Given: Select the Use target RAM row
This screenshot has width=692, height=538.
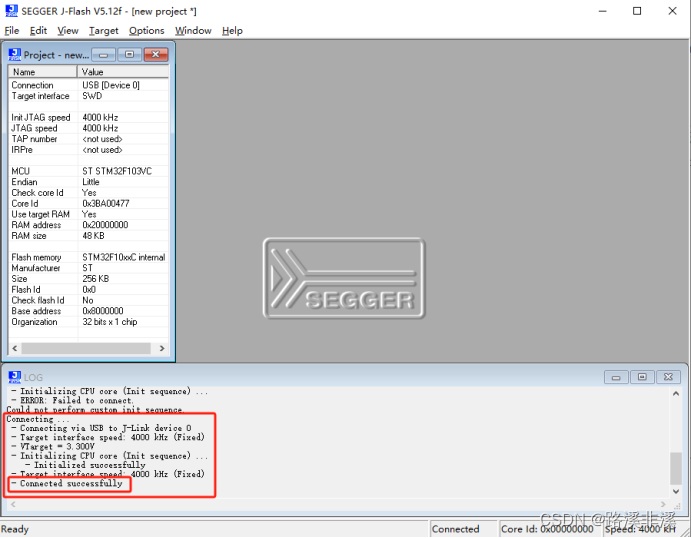Looking at the screenshot, I should 88,214.
